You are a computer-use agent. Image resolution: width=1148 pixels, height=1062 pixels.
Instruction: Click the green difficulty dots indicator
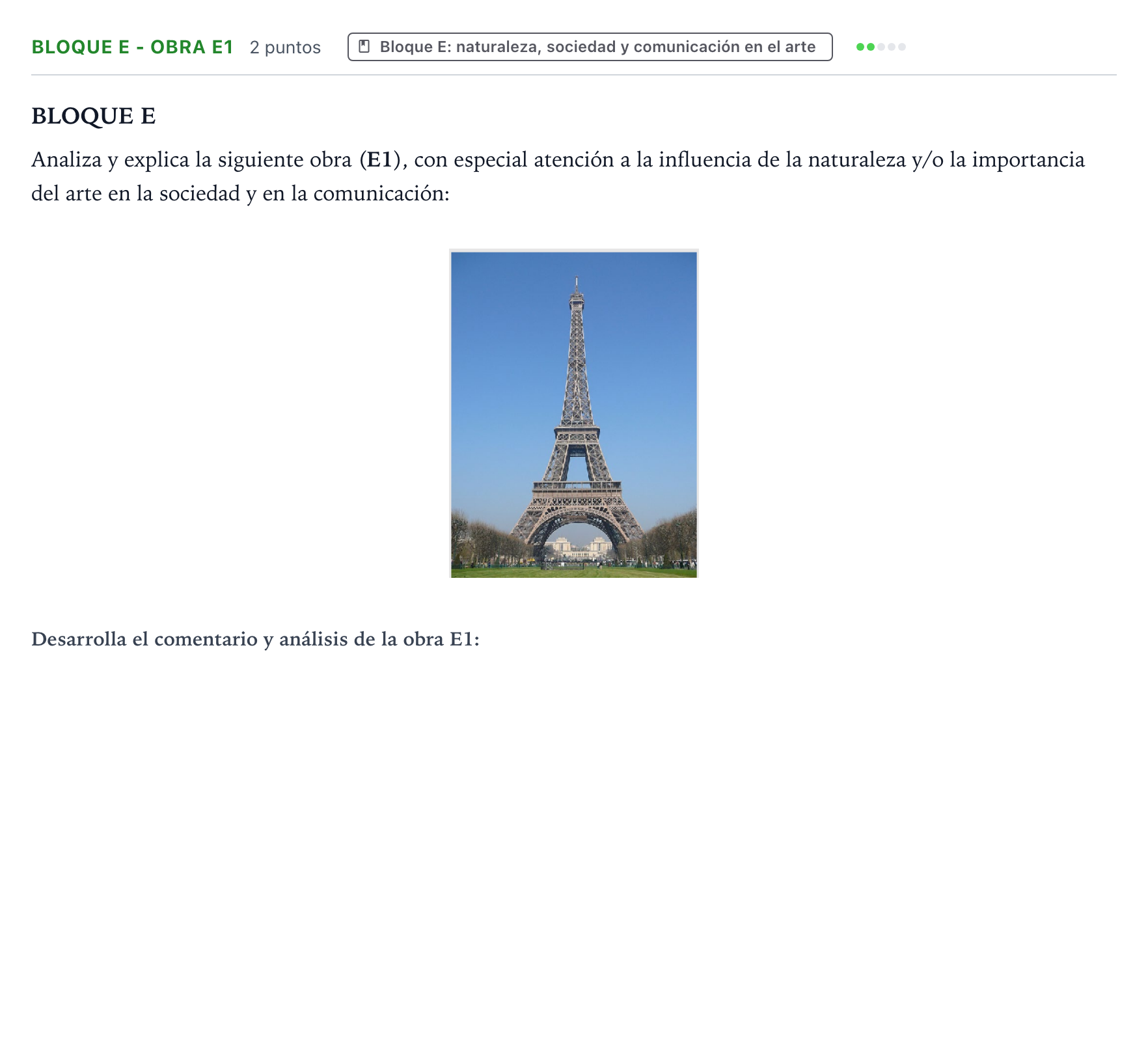881,47
